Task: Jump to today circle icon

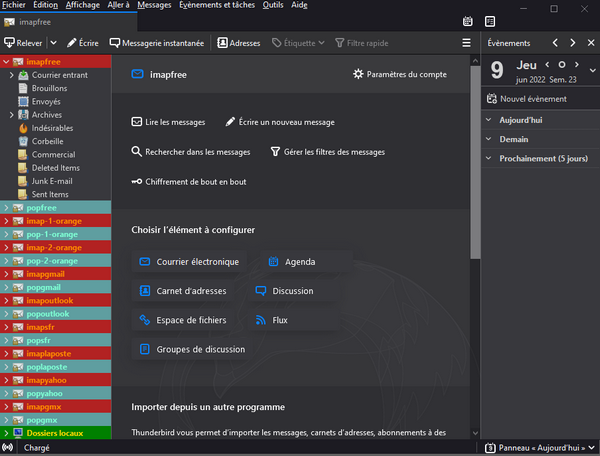Action: point(562,65)
